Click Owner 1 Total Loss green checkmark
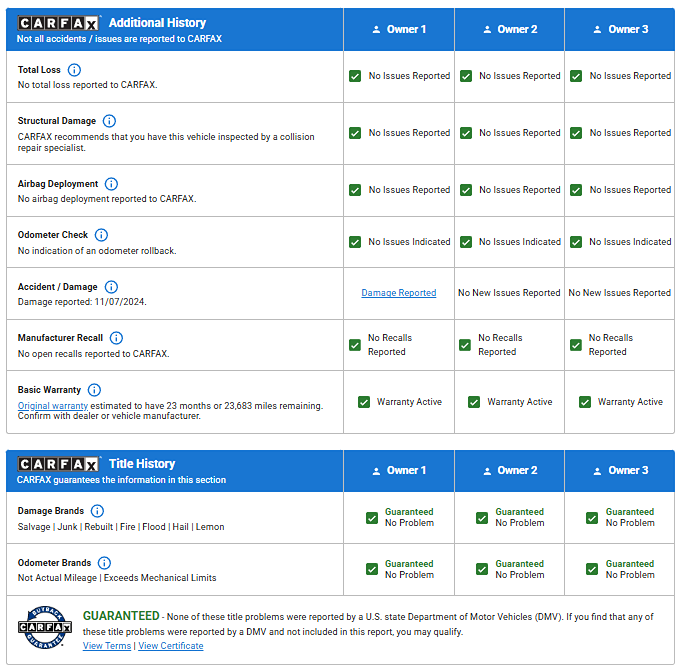Image resolution: width=676 pixels, height=666 pixels. [355, 76]
